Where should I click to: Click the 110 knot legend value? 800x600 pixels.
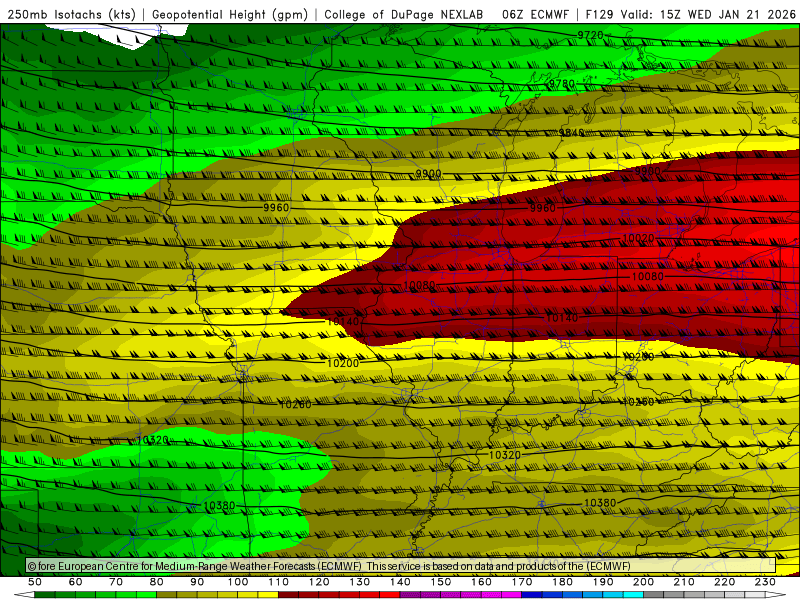pyautogui.click(x=279, y=582)
